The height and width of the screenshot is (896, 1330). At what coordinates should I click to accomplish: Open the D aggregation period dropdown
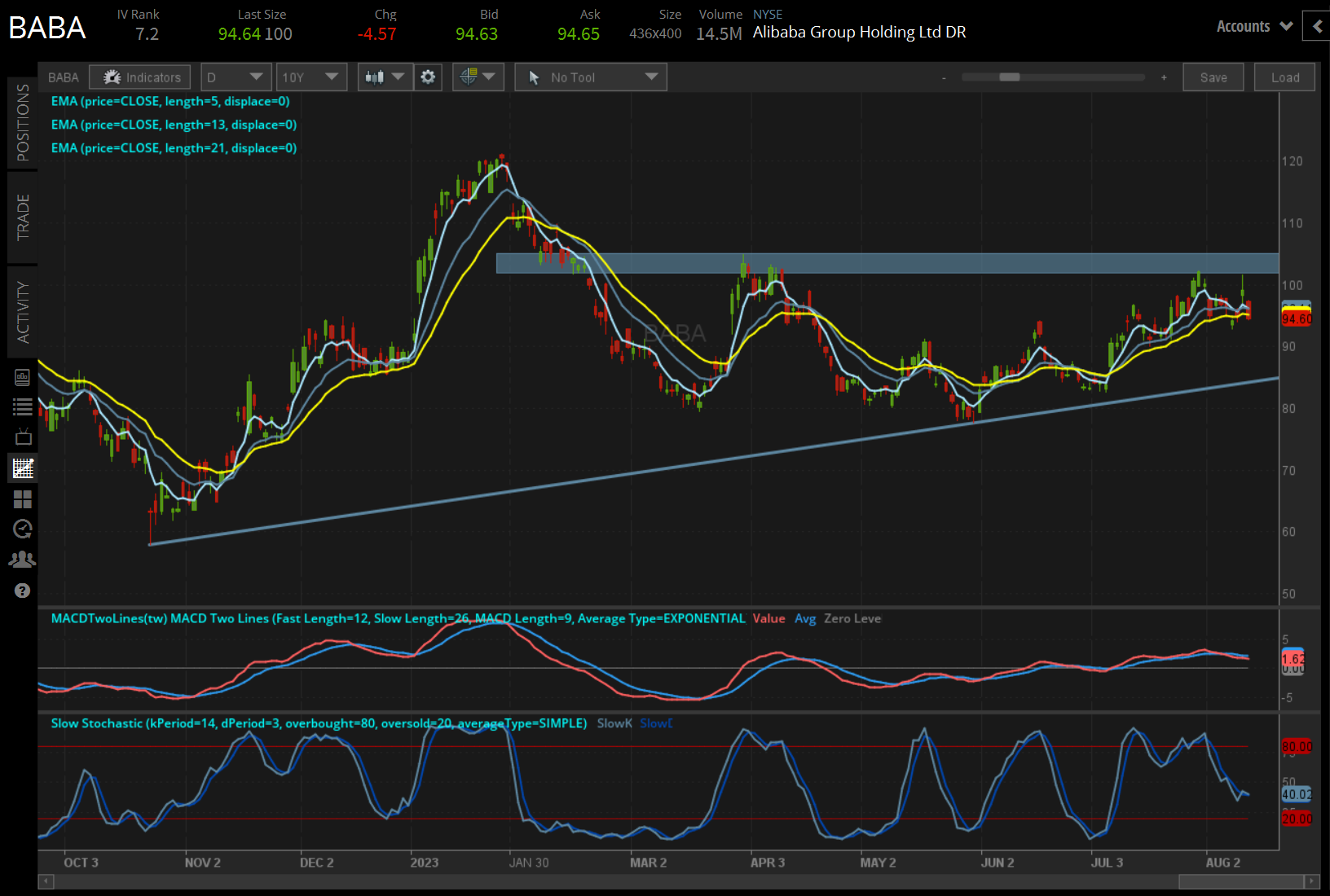click(x=236, y=77)
